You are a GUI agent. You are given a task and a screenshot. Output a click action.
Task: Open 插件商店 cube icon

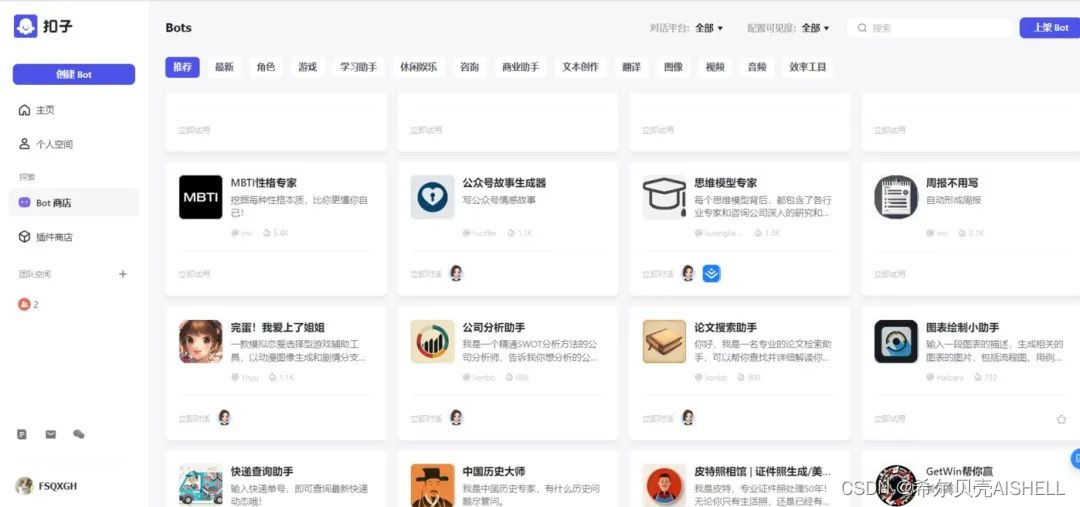point(24,237)
